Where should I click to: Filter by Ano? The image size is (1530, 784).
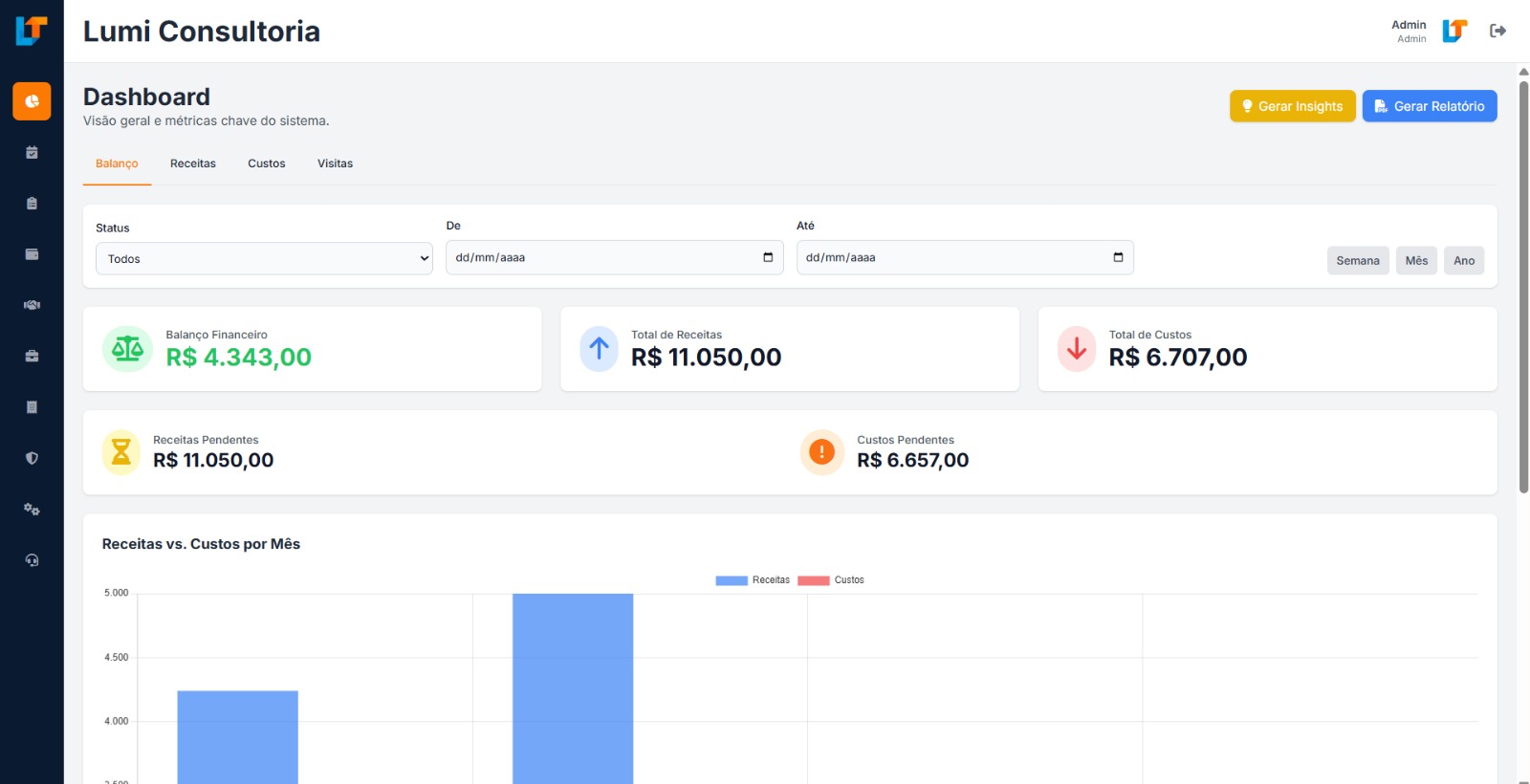pyautogui.click(x=1464, y=260)
